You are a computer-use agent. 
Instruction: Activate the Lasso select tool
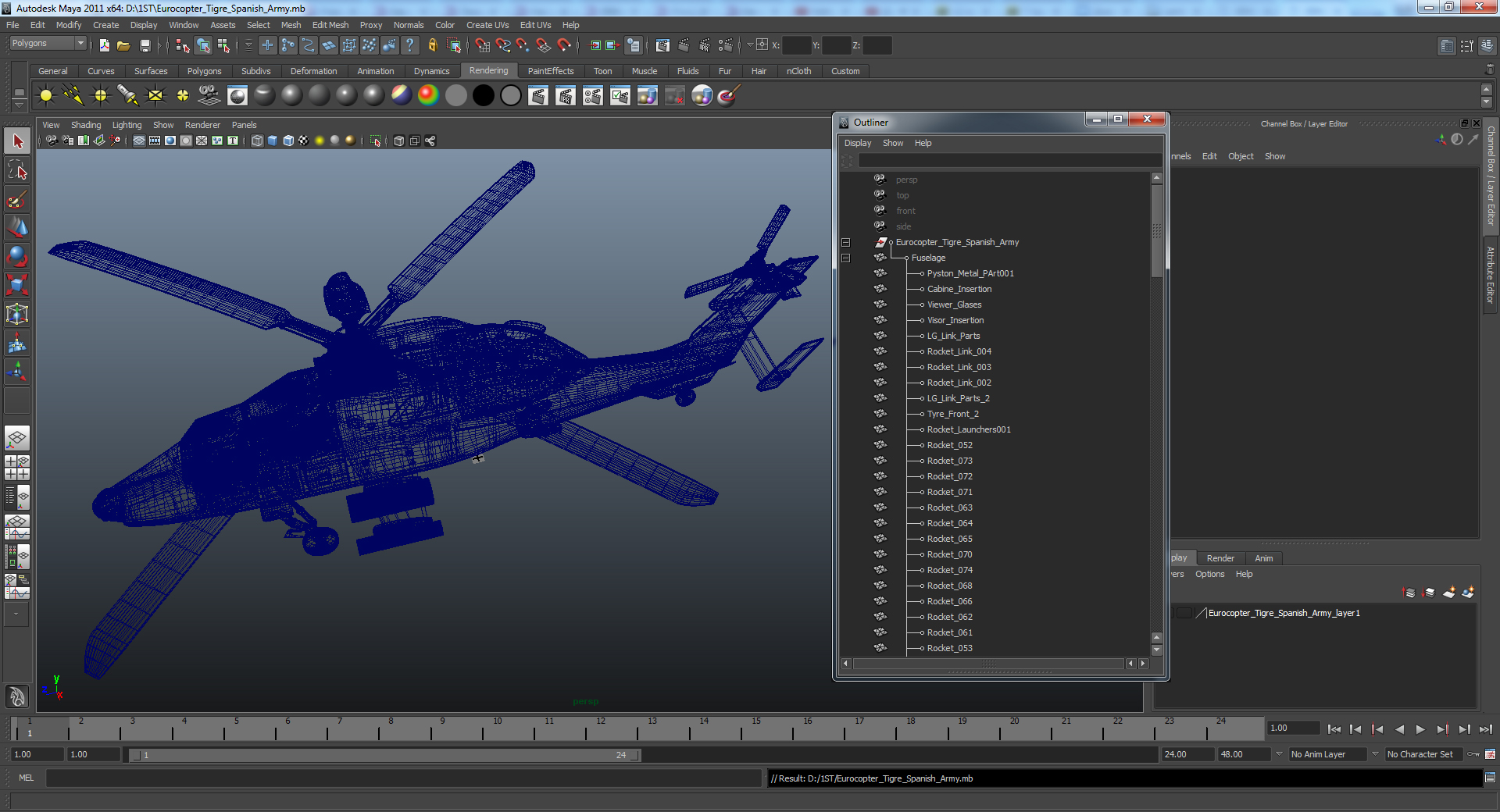click(x=17, y=170)
